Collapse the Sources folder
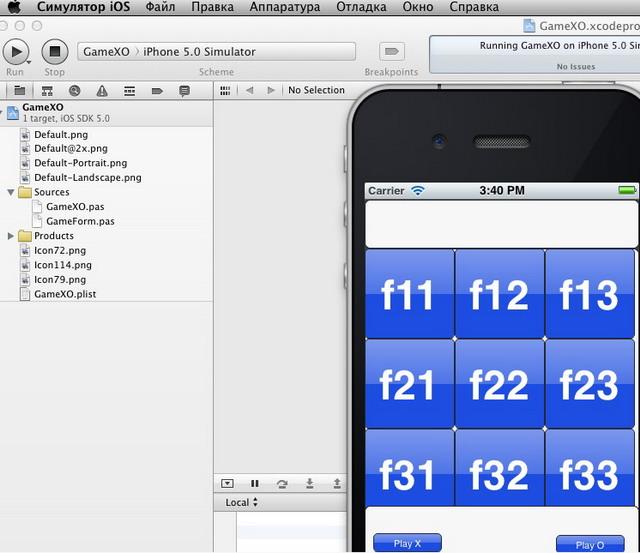This screenshot has height=553, width=640. tap(11, 192)
